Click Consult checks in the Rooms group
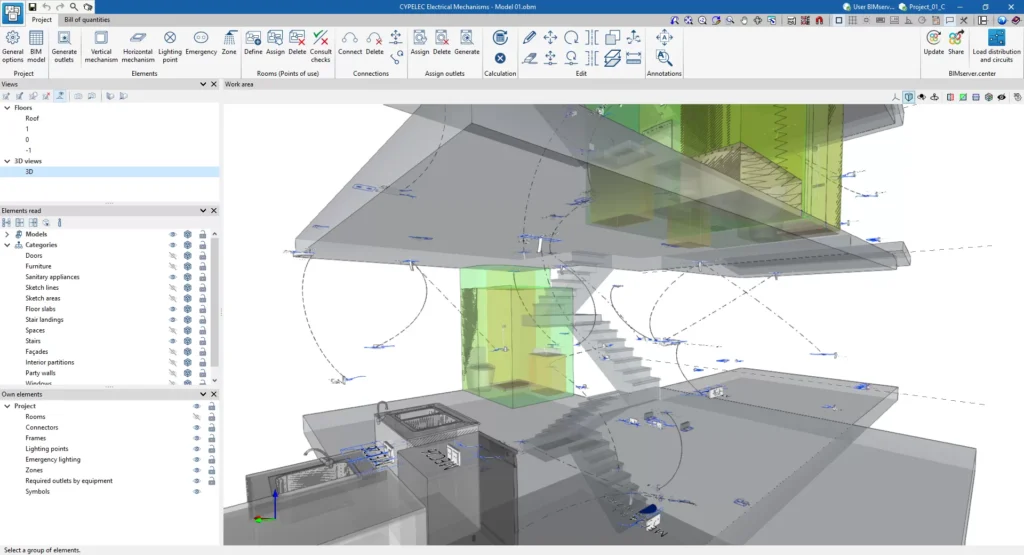 tap(320, 44)
